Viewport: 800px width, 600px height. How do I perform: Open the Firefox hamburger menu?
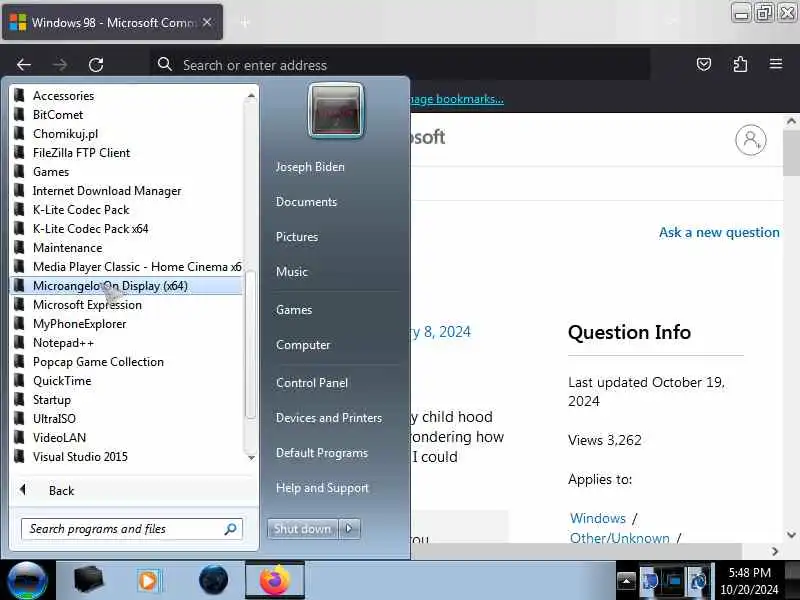[776, 64]
